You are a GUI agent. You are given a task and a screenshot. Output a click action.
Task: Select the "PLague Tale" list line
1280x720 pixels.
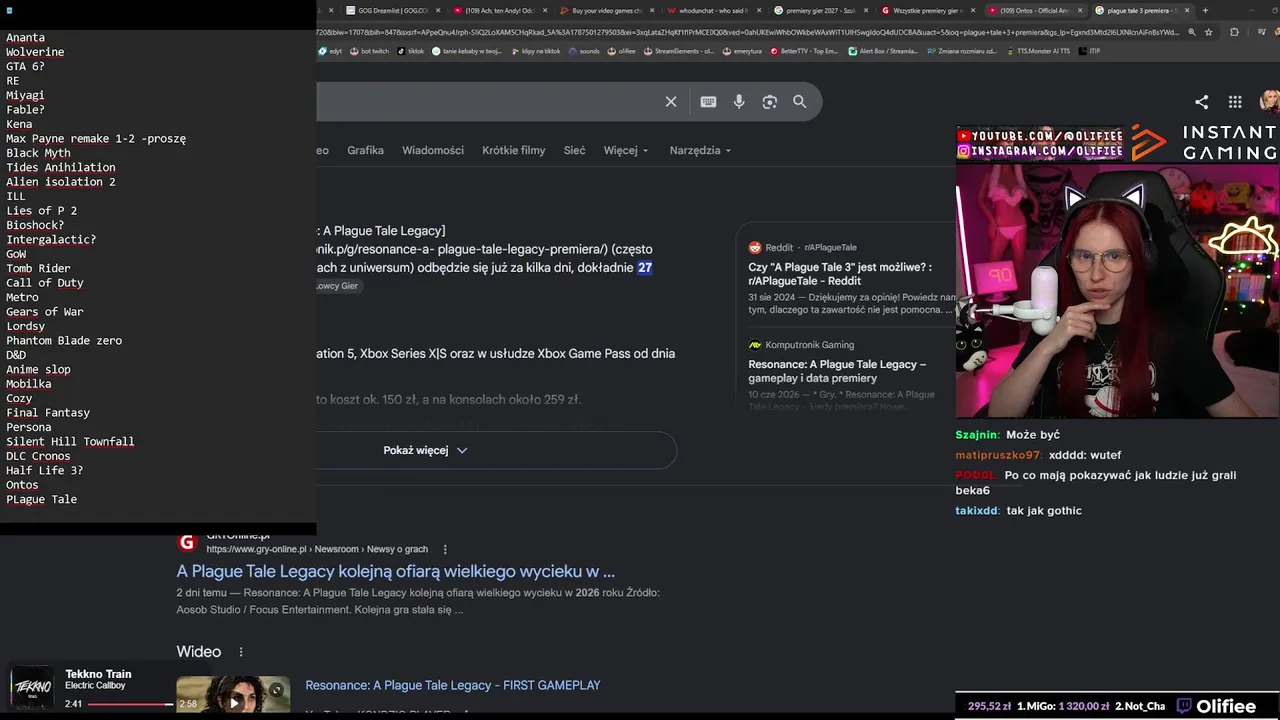41,500
